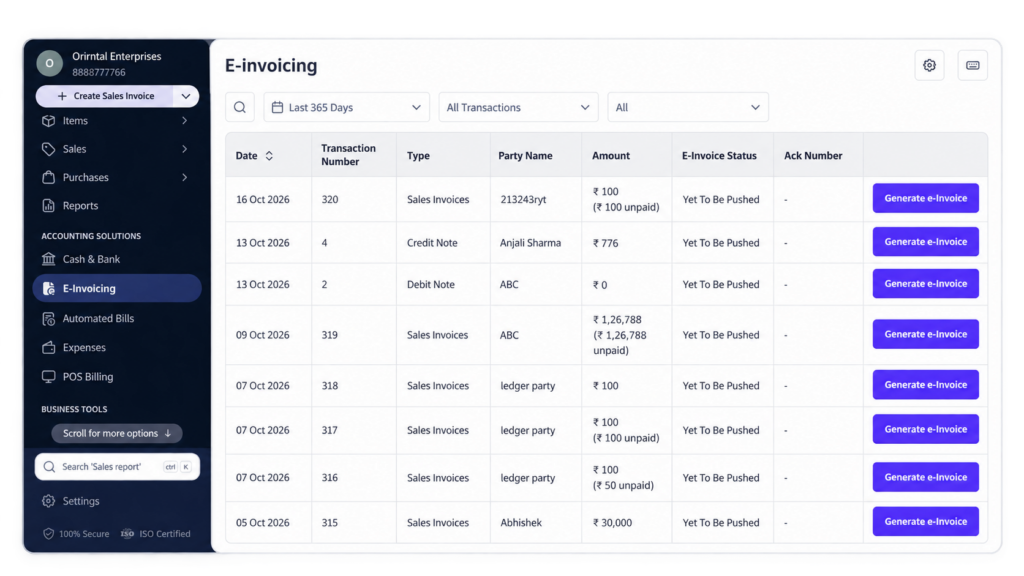Generate e-Invoice for Anjali Sharma credit note
1024x576 pixels.
[x=925, y=242]
